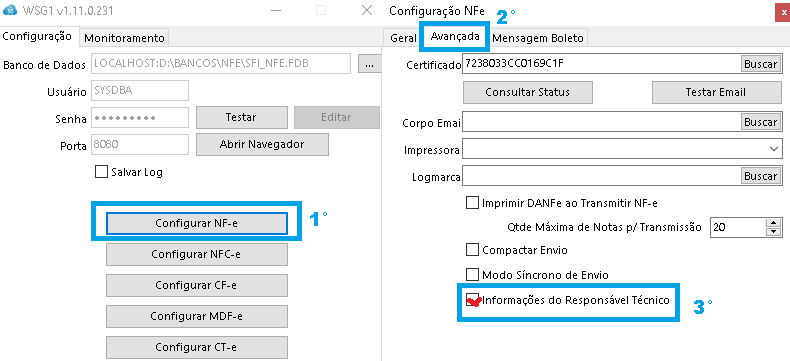Decrease max notes with down arrow

point(773,232)
